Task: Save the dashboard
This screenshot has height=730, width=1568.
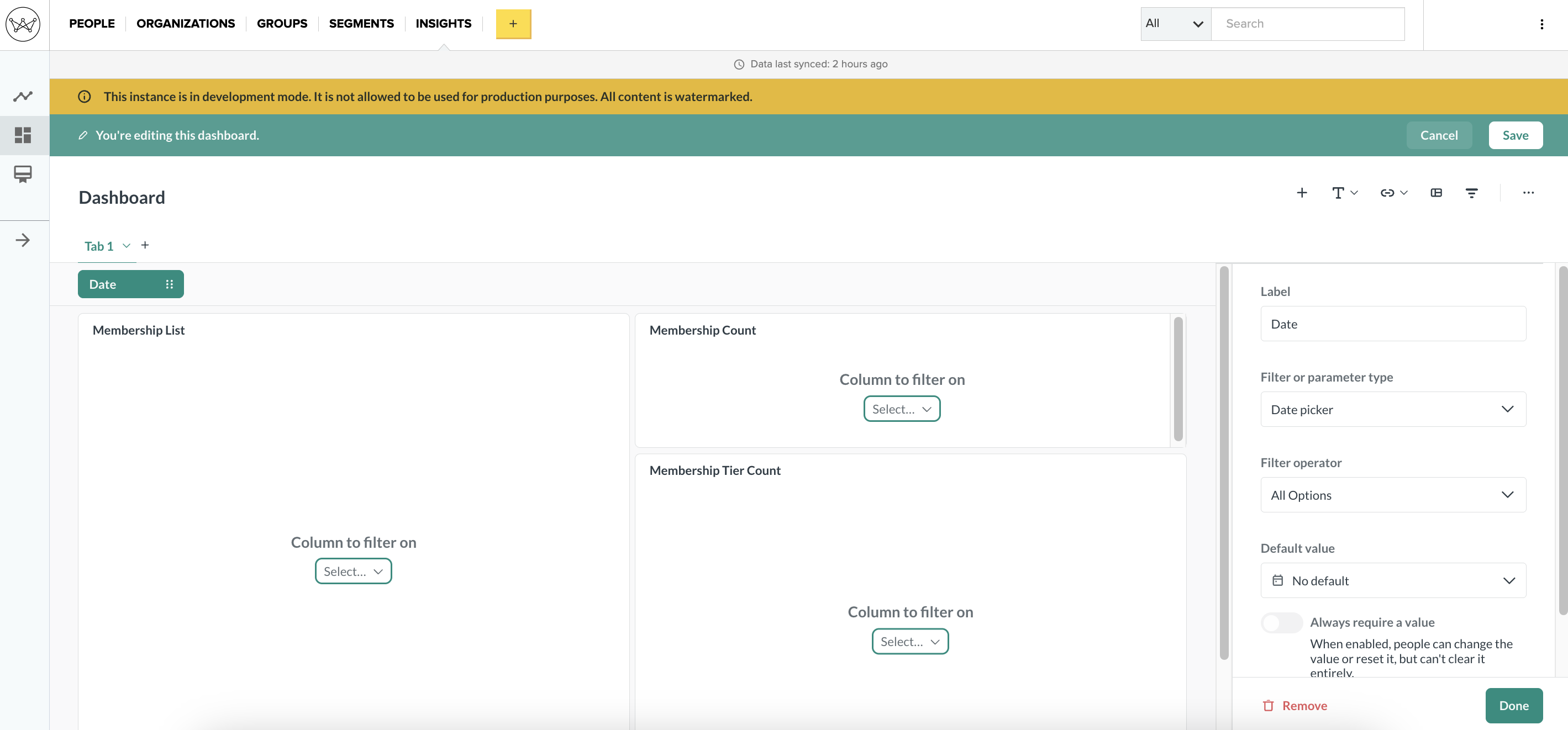Action: [1515, 135]
